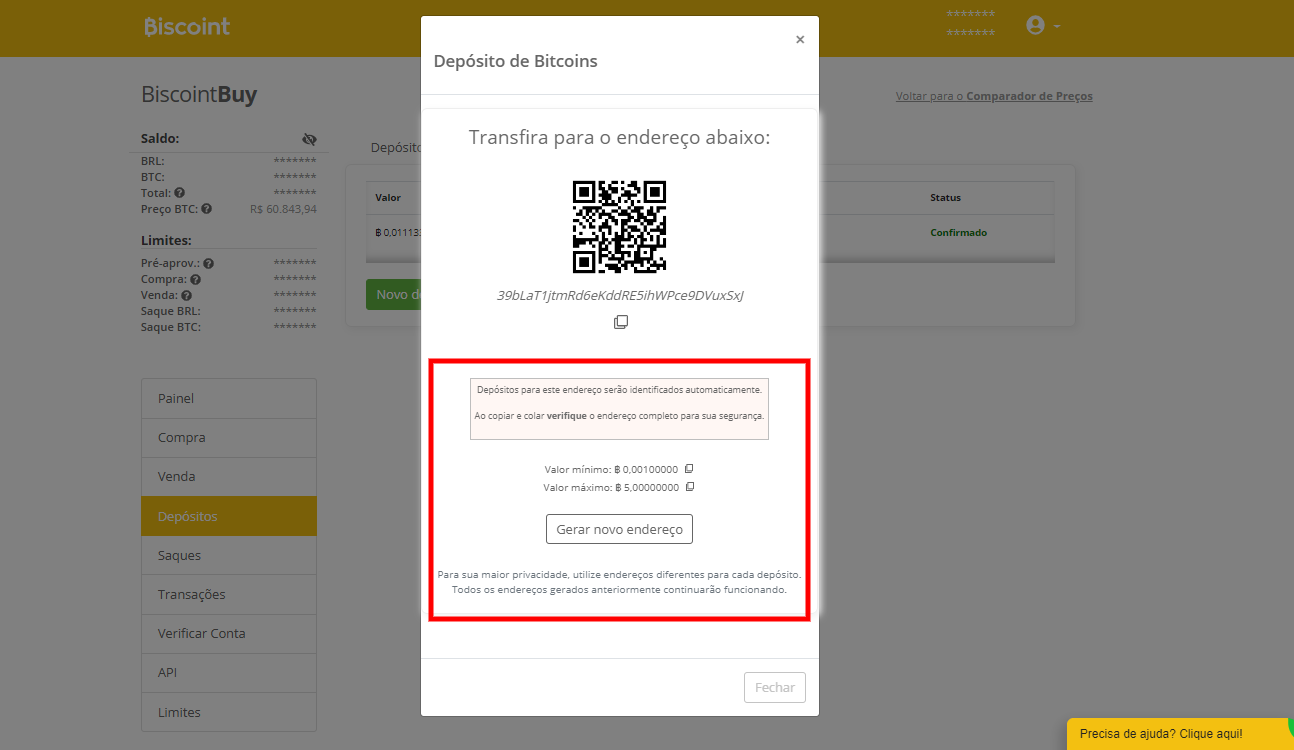
Task: Click the help icon next to Preço BTC
Action: click(206, 209)
